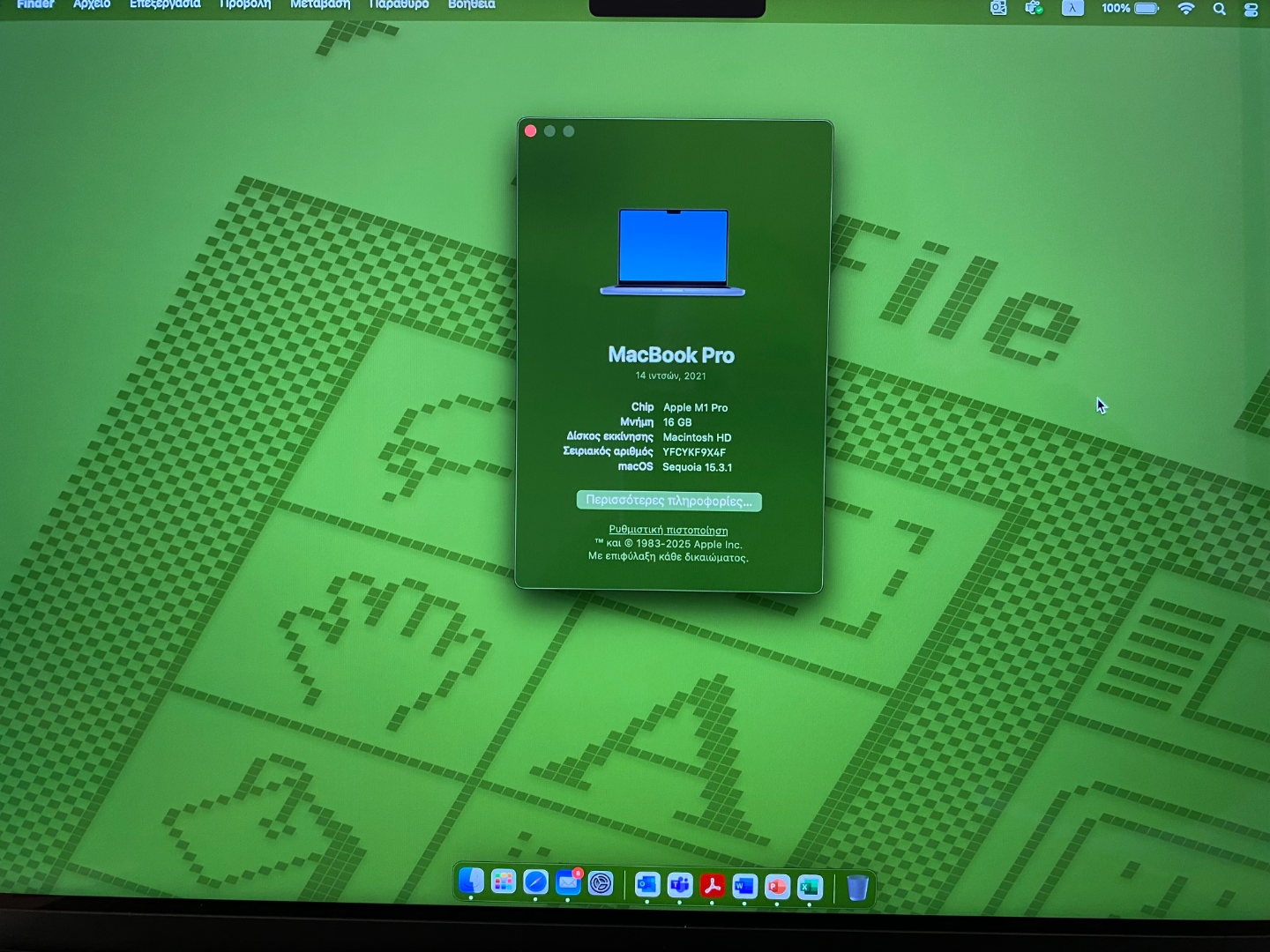Screen dimensions: 1270x952
Task: Click the 'macOS' label
Action: click(635, 466)
